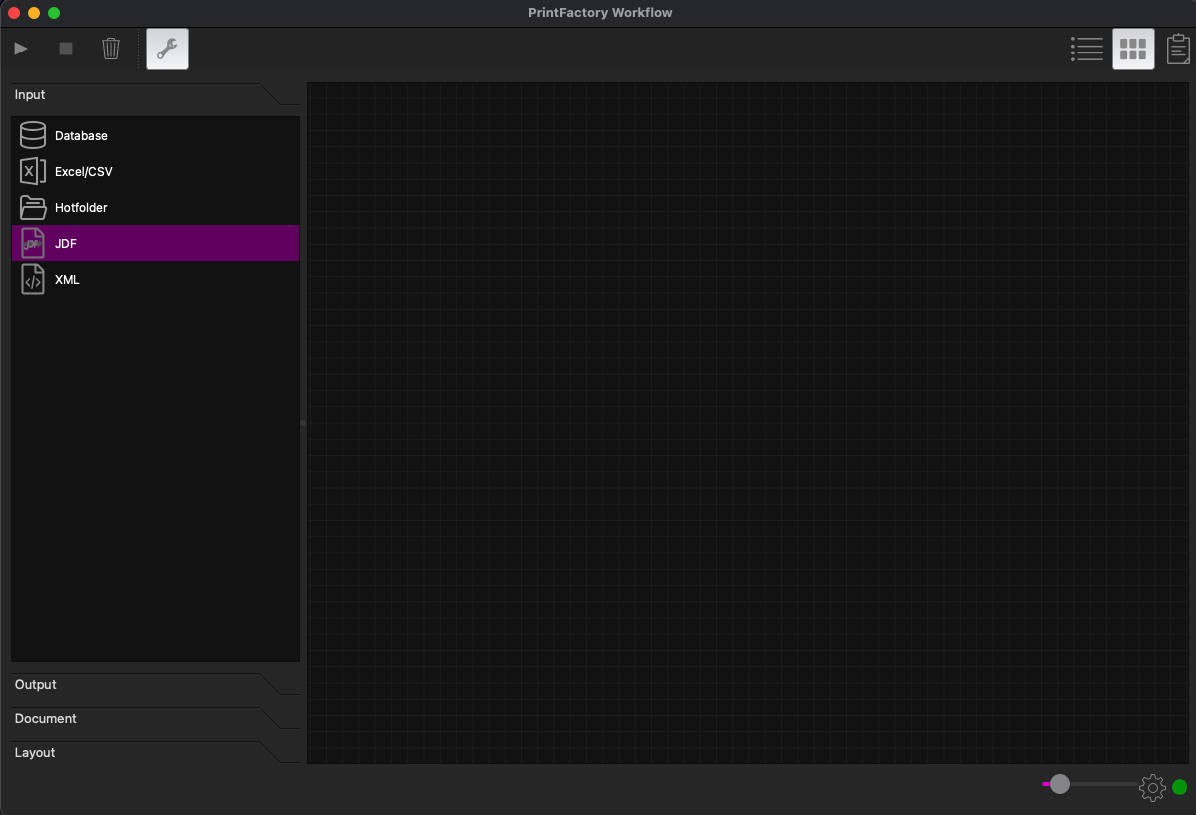Select the Hotfolder folder icon
Image resolution: width=1196 pixels, height=815 pixels.
33,207
